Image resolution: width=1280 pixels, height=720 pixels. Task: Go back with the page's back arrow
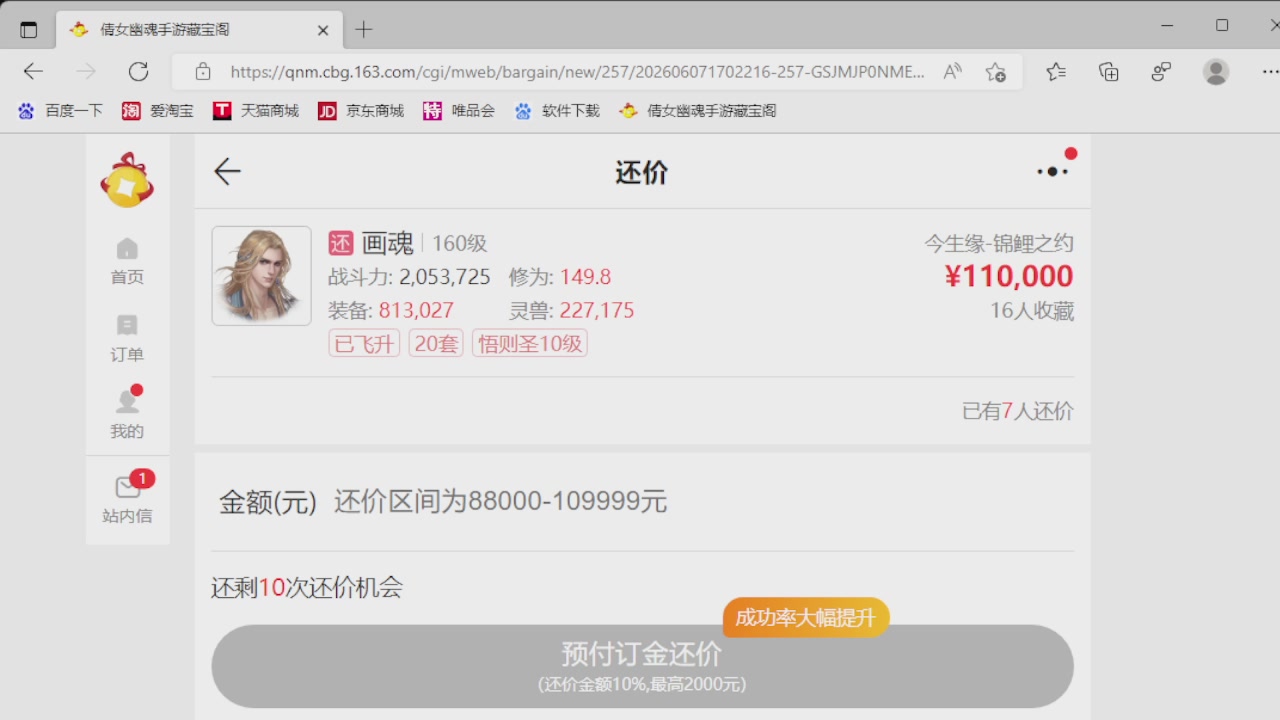(x=227, y=172)
